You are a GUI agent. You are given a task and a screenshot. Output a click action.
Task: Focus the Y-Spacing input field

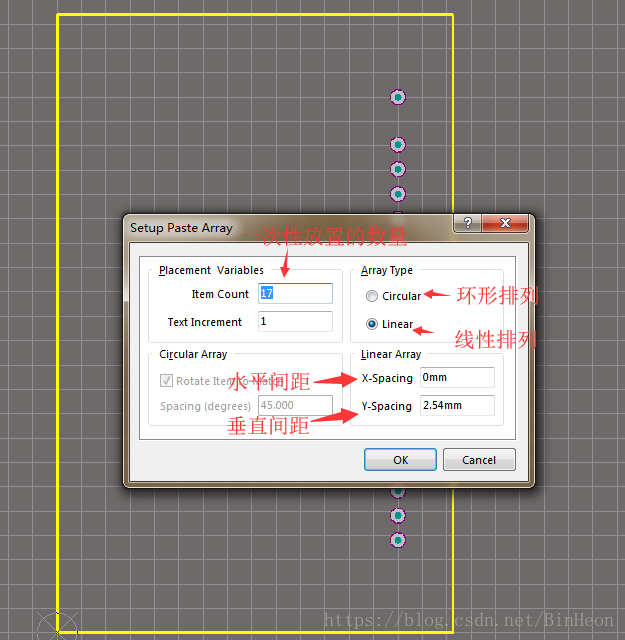[x=456, y=406]
